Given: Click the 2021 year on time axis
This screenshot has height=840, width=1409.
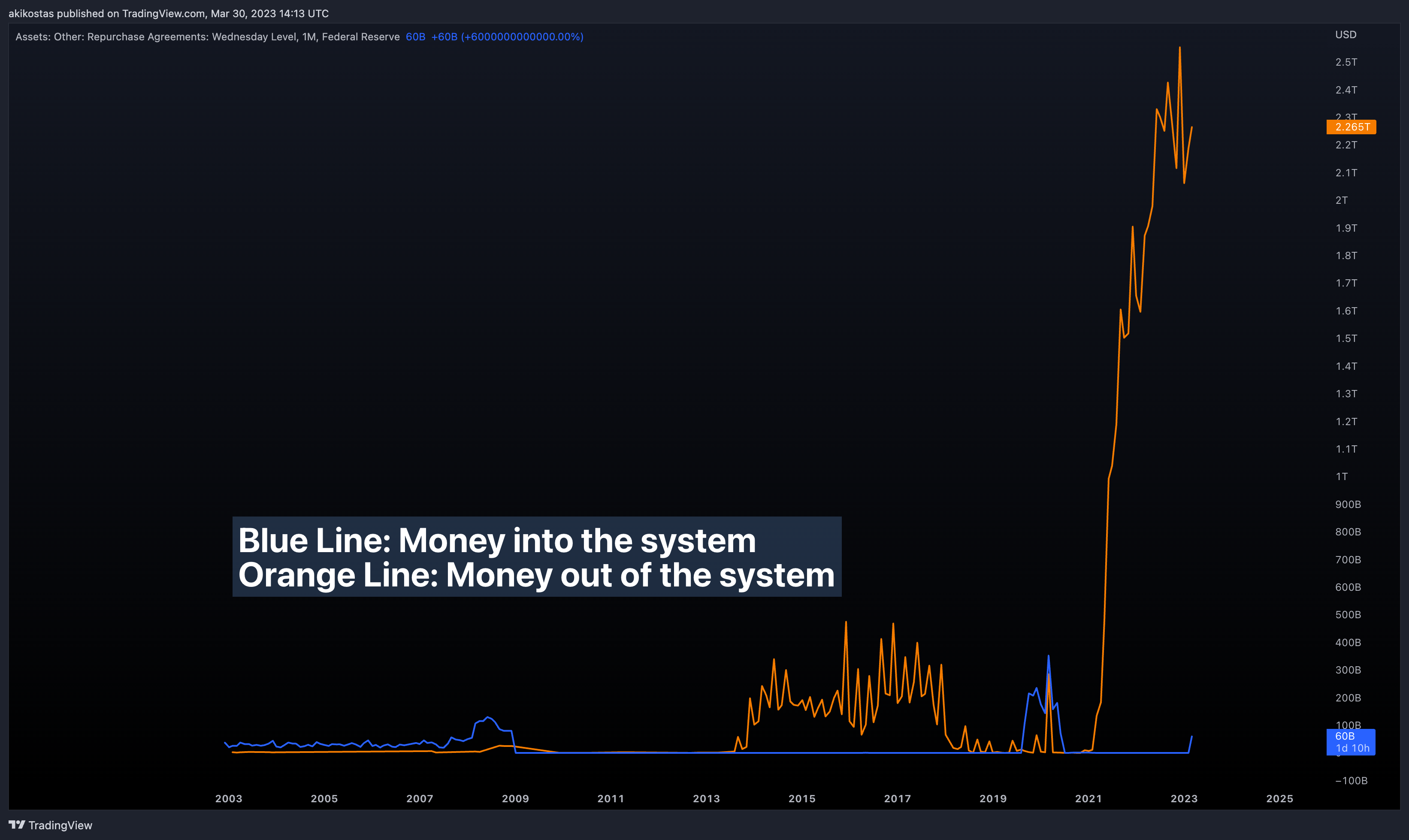Looking at the screenshot, I should click(1088, 799).
